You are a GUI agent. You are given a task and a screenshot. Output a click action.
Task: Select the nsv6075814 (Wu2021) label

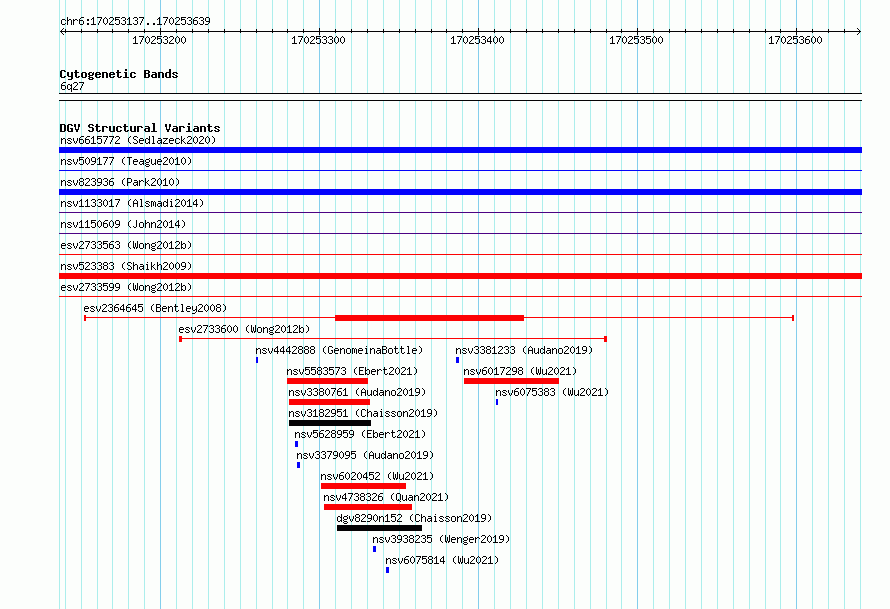click(x=442, y=560)
